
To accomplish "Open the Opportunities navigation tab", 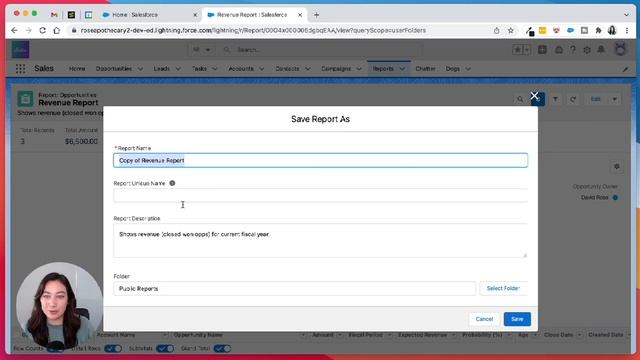I will 113,69.
